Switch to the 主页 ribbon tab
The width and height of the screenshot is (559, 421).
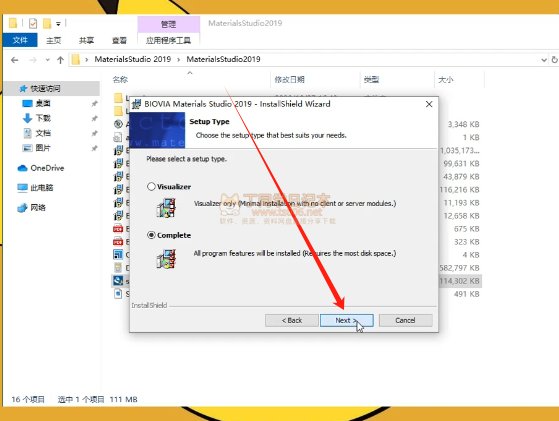(x=53, y=40)
